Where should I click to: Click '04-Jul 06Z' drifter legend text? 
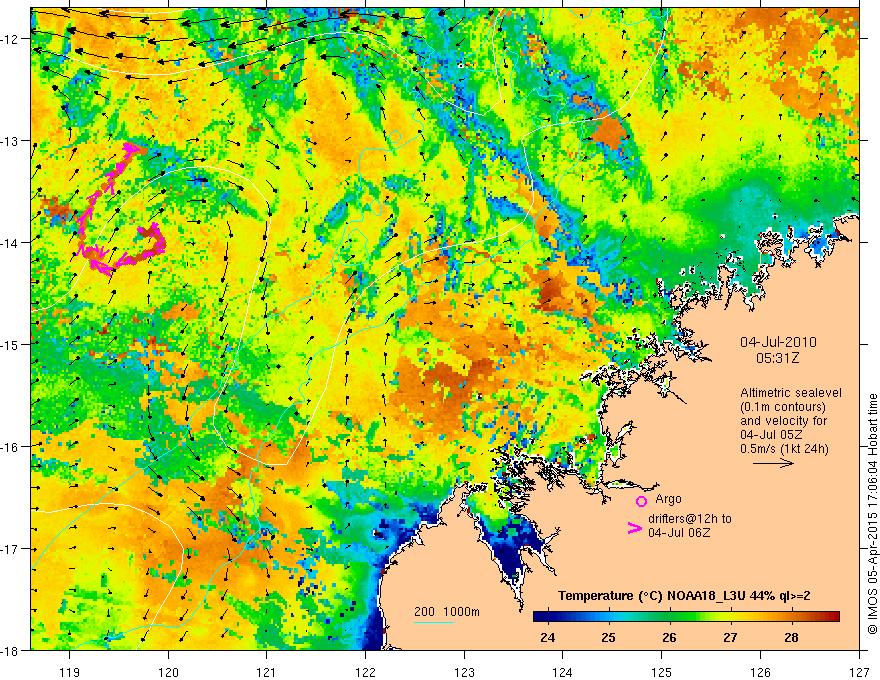pyautogui.click(x=679, y=532)
